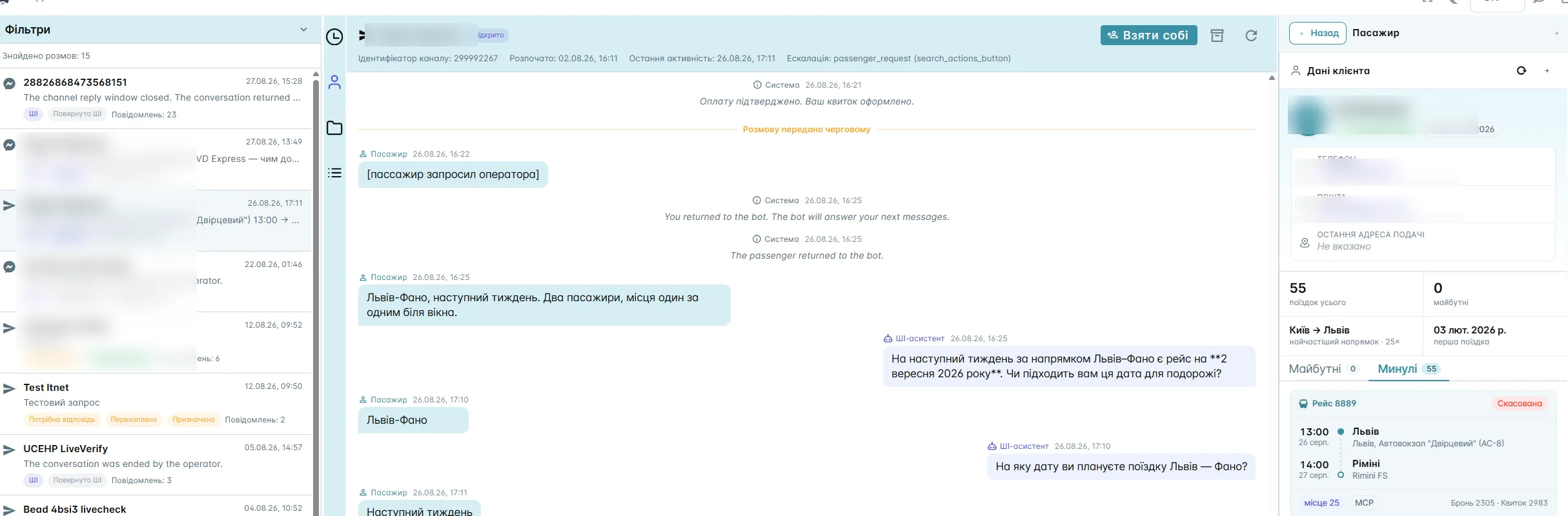1568x516 pixels.
Task: Click the 'Ескалація: passenger_request' header text
Action: [x=899, y=59]
